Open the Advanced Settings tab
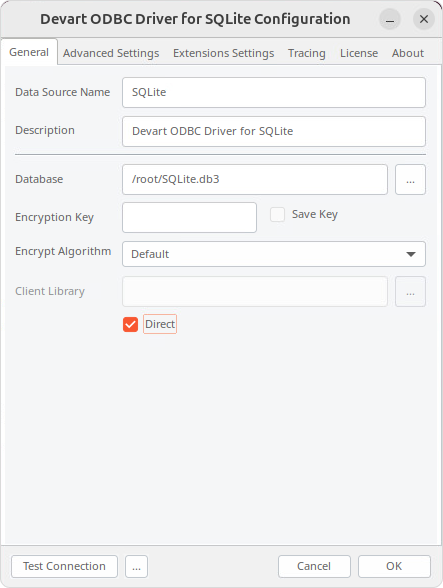The width and height of the screenshot is (443, 588). [x=111, y=53]
